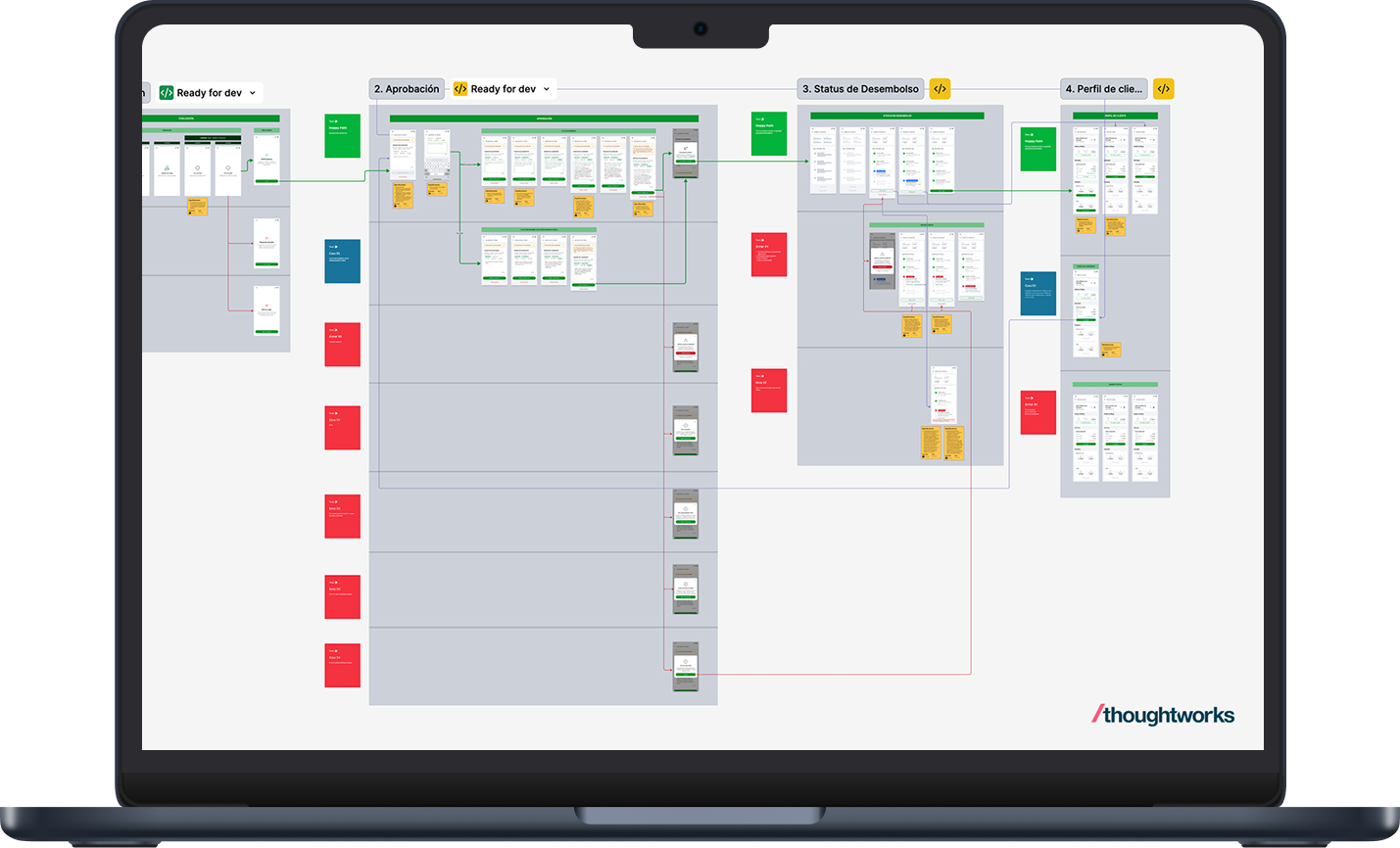Click Ready for dev text next to green icon
This screenshot has height=848, width=1400.
(210, 93)
